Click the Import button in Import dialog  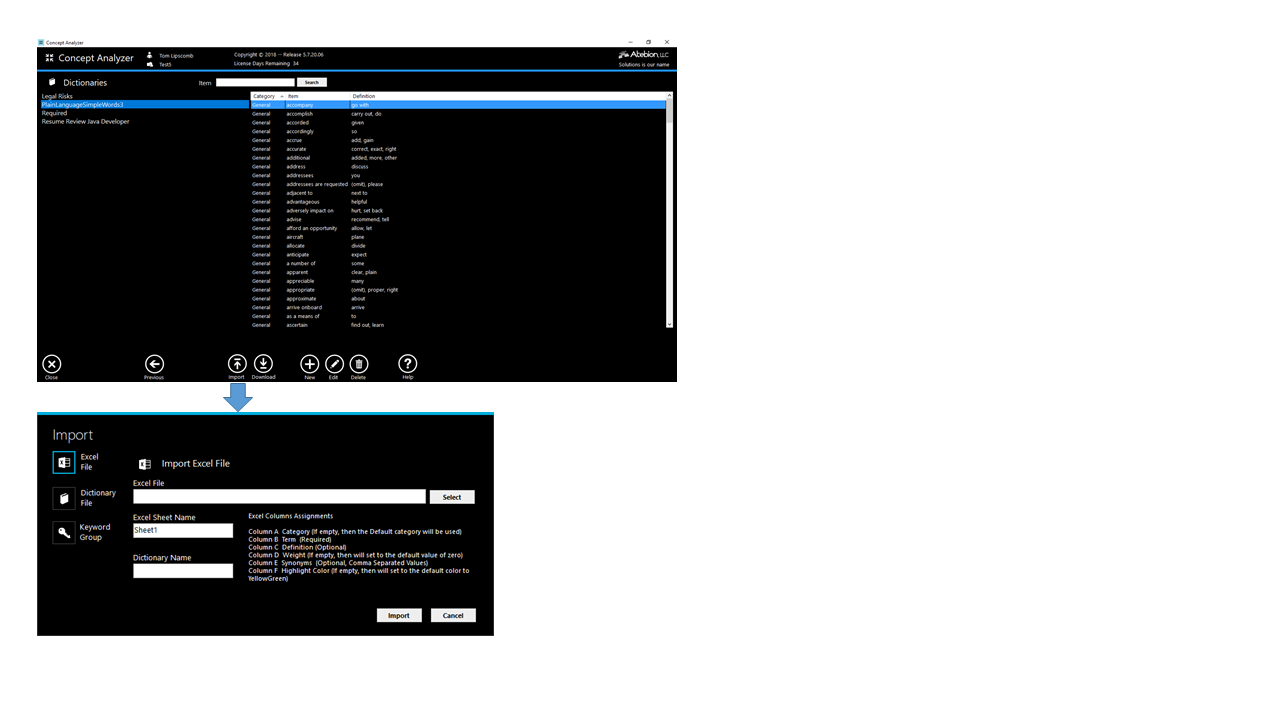[x=399, y=615]
